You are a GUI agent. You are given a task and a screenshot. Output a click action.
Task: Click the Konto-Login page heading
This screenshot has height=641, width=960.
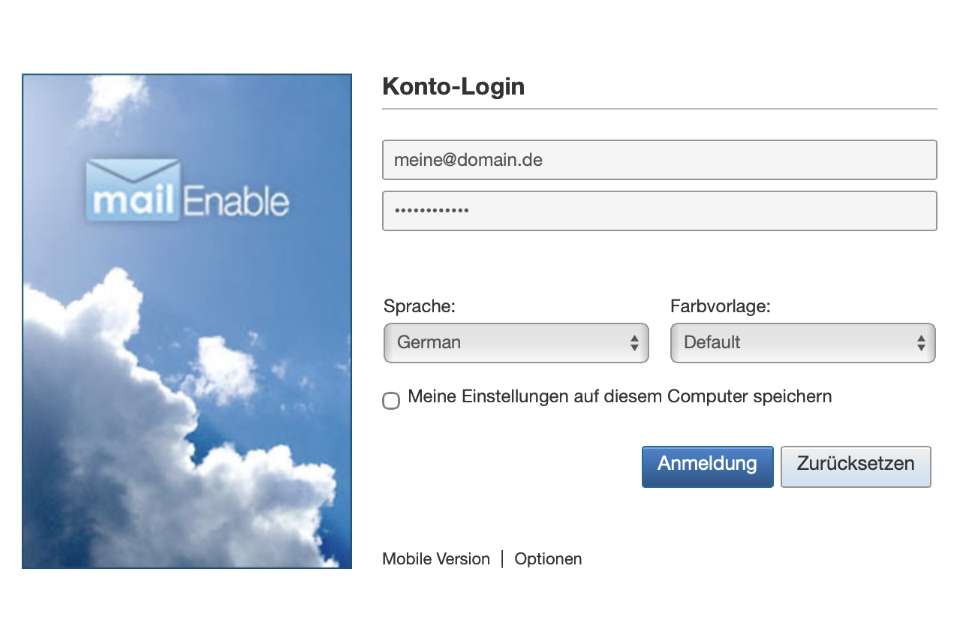(x=452, y=86)
